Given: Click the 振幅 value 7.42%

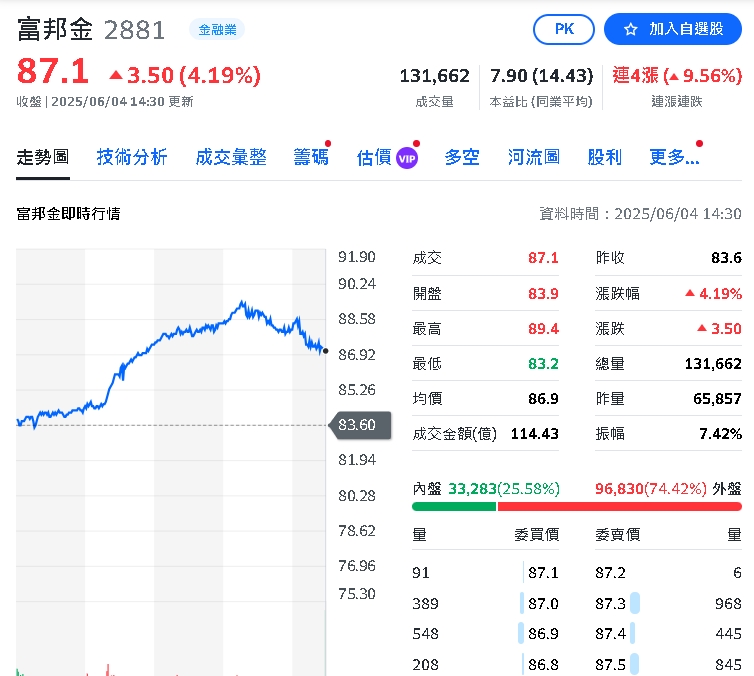Looking at the screenshot, I should pos(720,434).
